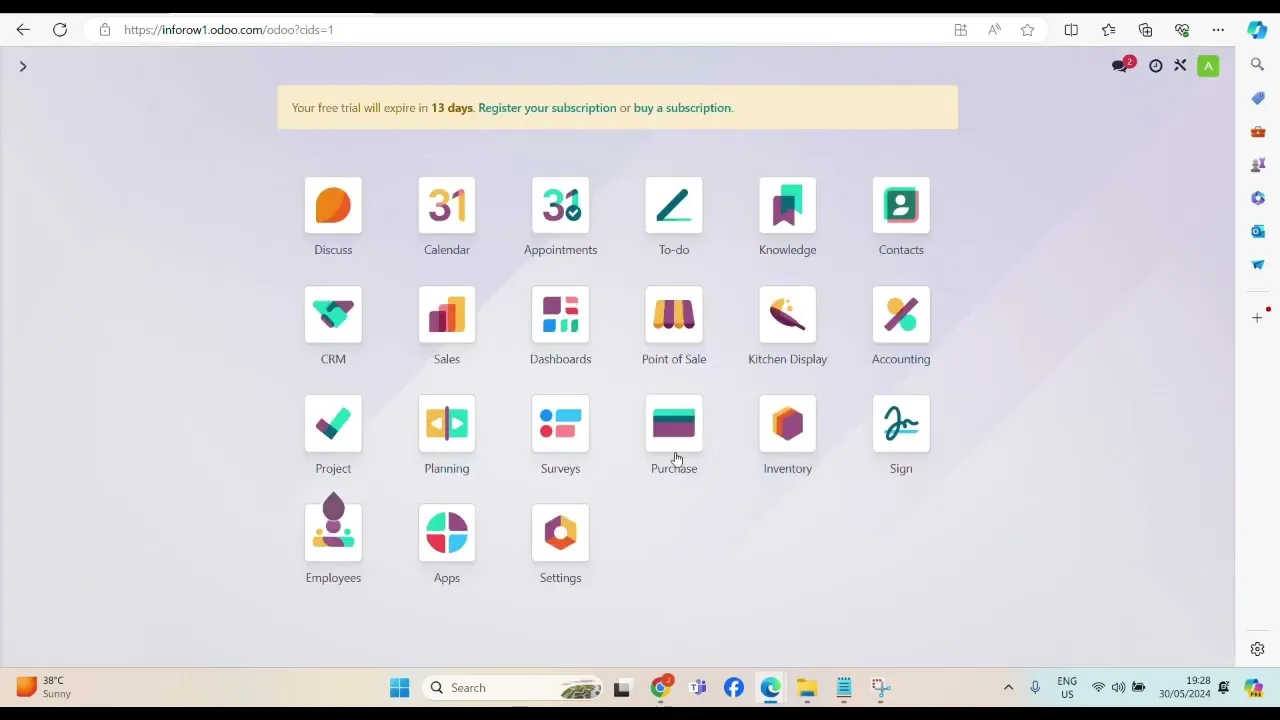Image resolution: width=1280 pixels, height=720 pixels.
Task: Open the Dashboards app
Action: pos(560,315)
